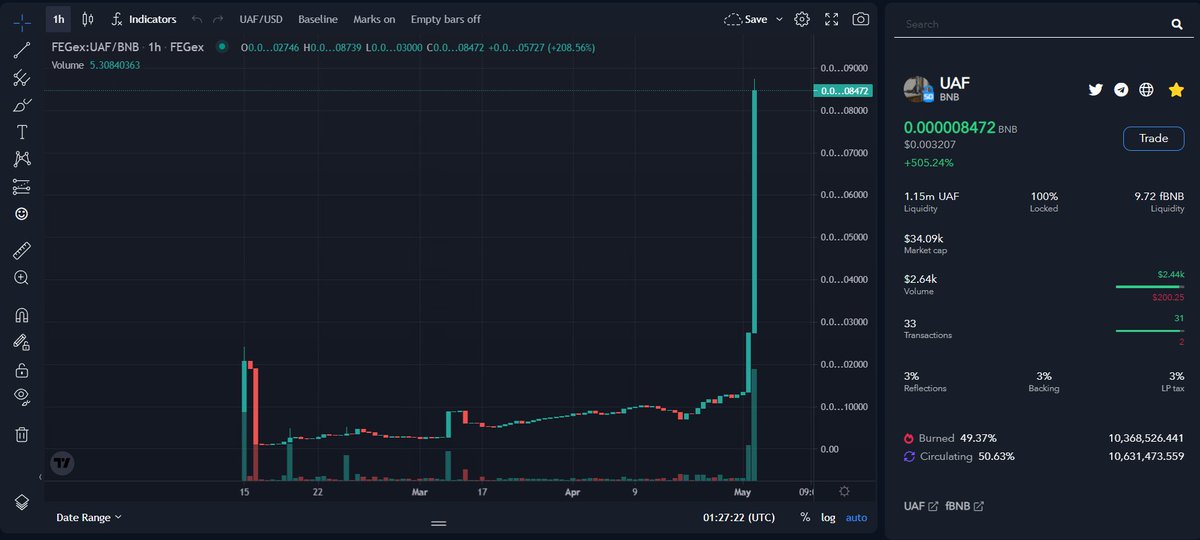The image size is (1200, 540).
Task: Toggle lock all drawing tools
Action: pyautogui.click(x=21, y=369)
